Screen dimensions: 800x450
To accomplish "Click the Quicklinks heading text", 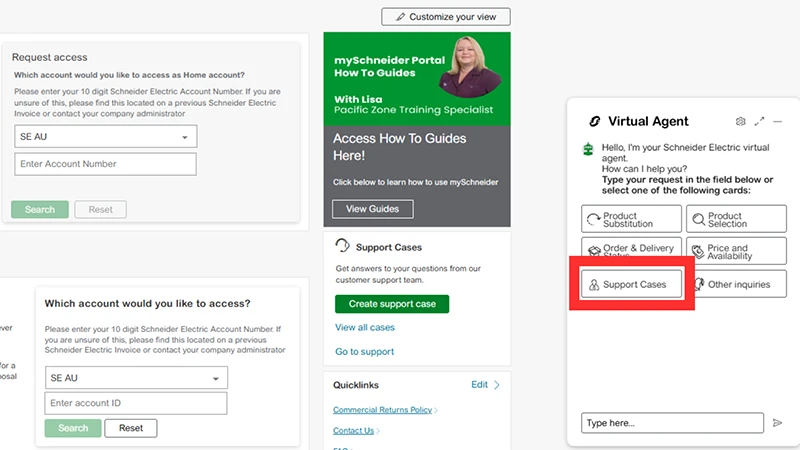I will pos(356,385).
